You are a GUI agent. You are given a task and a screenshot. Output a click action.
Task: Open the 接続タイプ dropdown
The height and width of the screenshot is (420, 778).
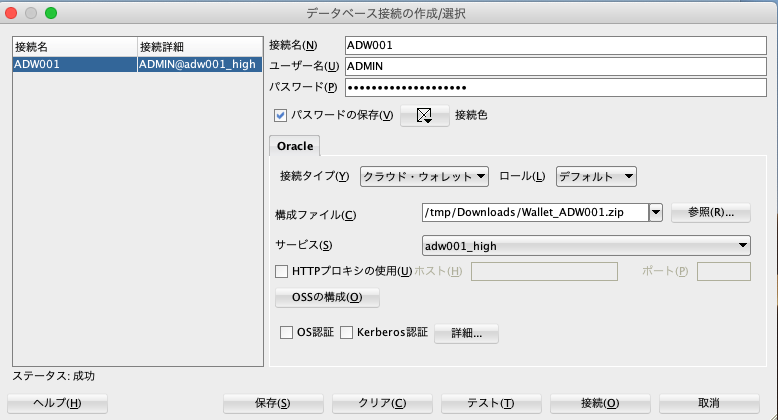[423, 177]
